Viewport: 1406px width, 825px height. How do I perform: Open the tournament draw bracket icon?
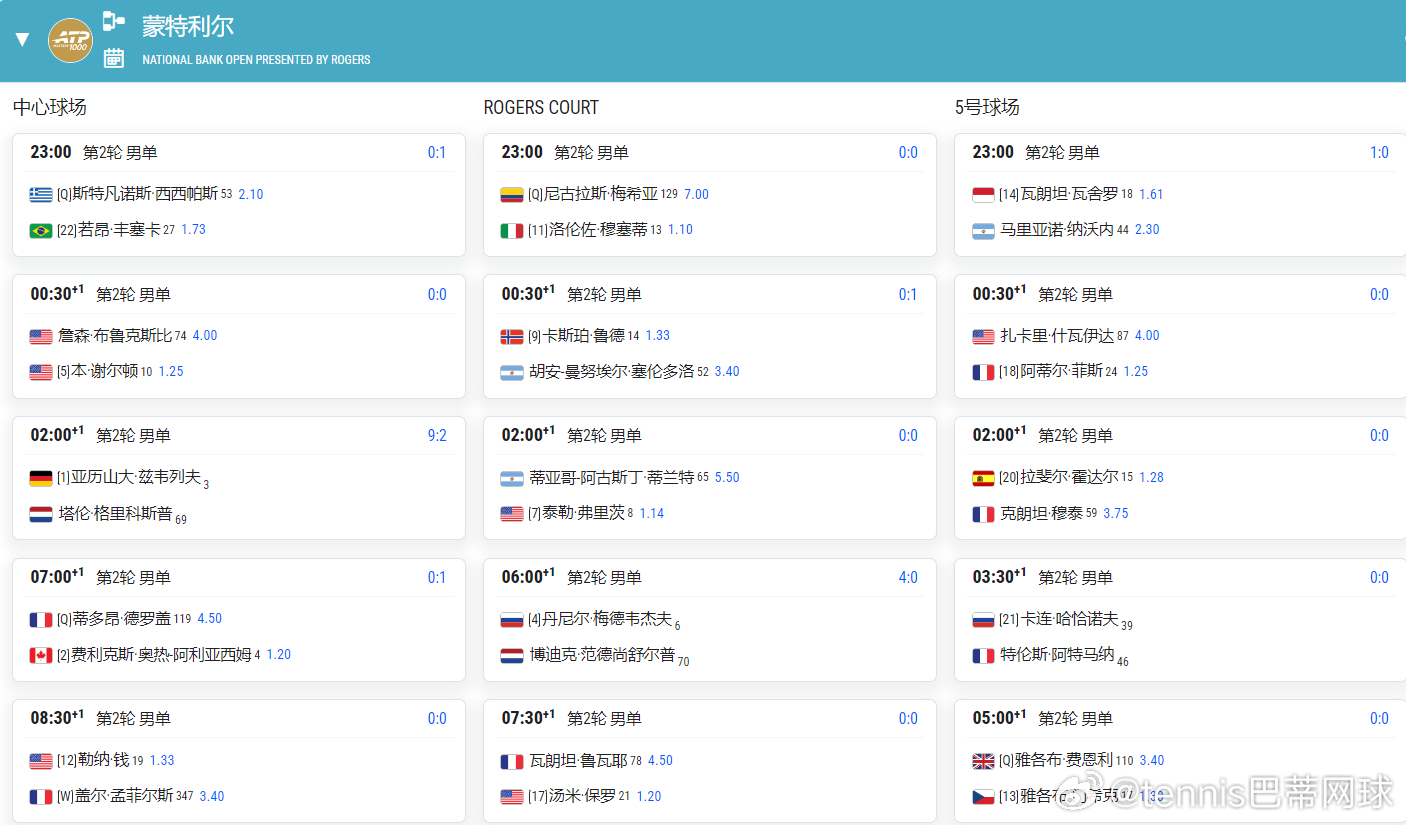(x=114, y=20)
